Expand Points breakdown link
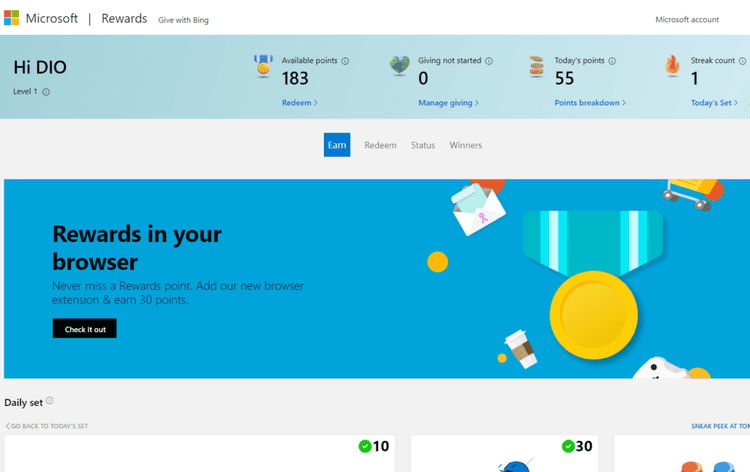This screenshot has height=472, width=750. click(590, 103)
